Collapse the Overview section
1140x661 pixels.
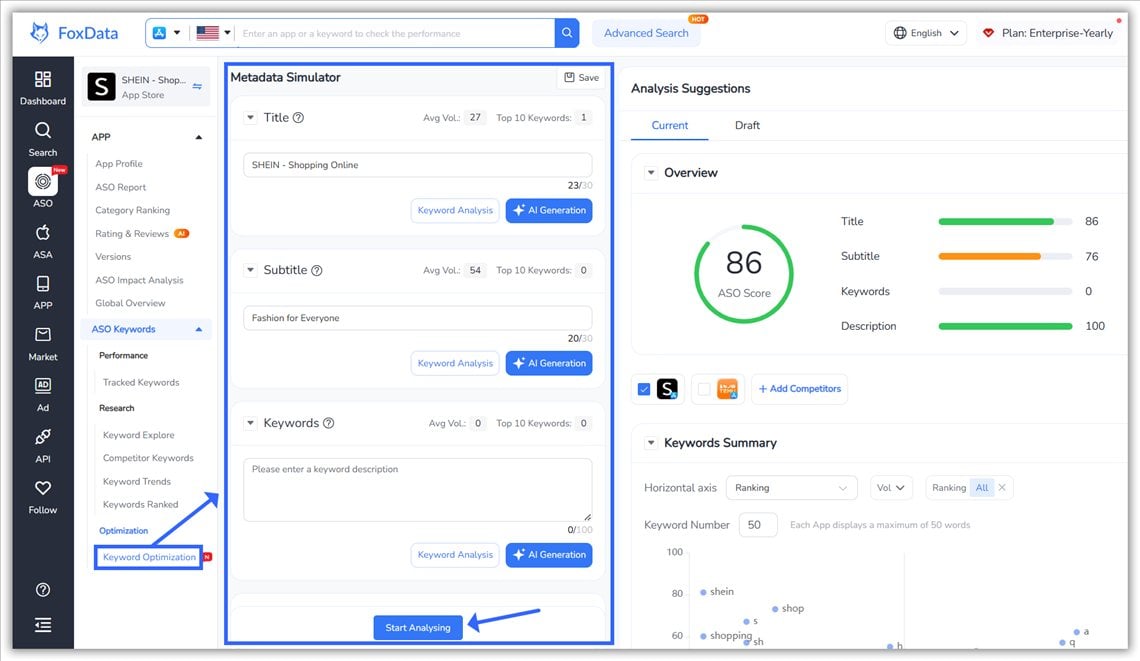pos(651,173)
